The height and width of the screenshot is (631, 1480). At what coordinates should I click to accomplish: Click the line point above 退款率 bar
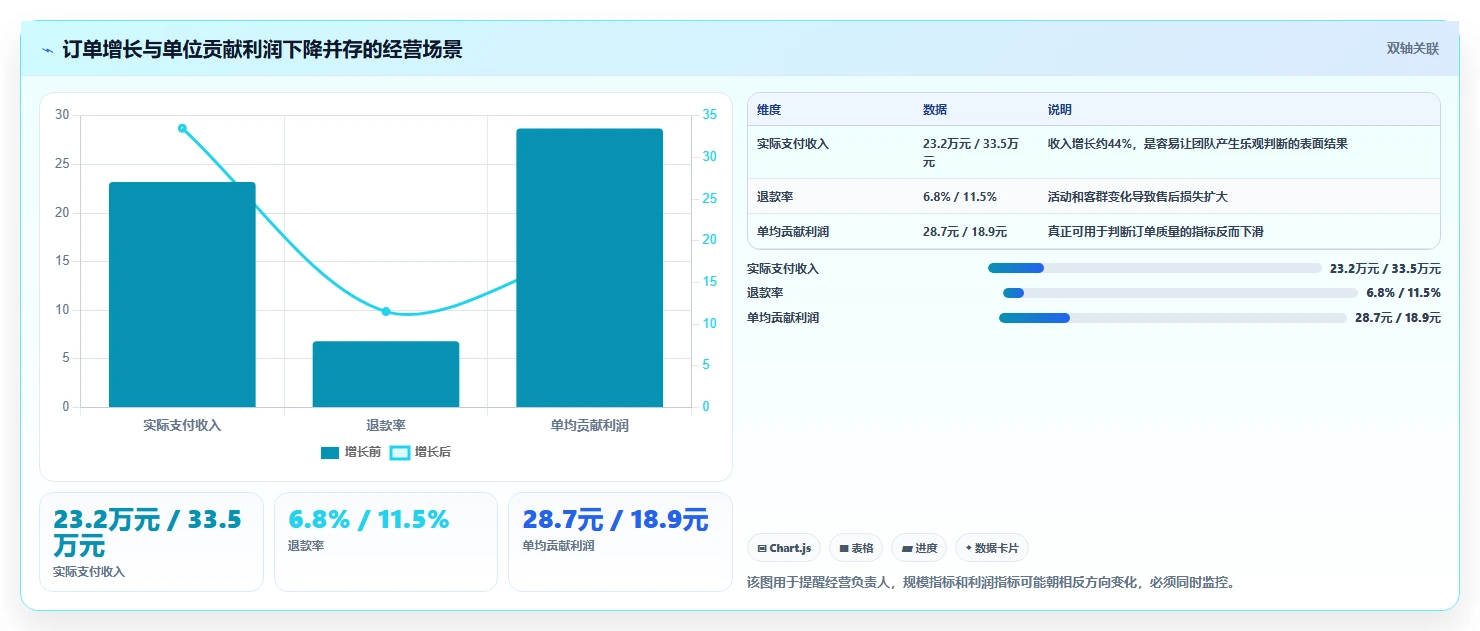coord(386,312)
